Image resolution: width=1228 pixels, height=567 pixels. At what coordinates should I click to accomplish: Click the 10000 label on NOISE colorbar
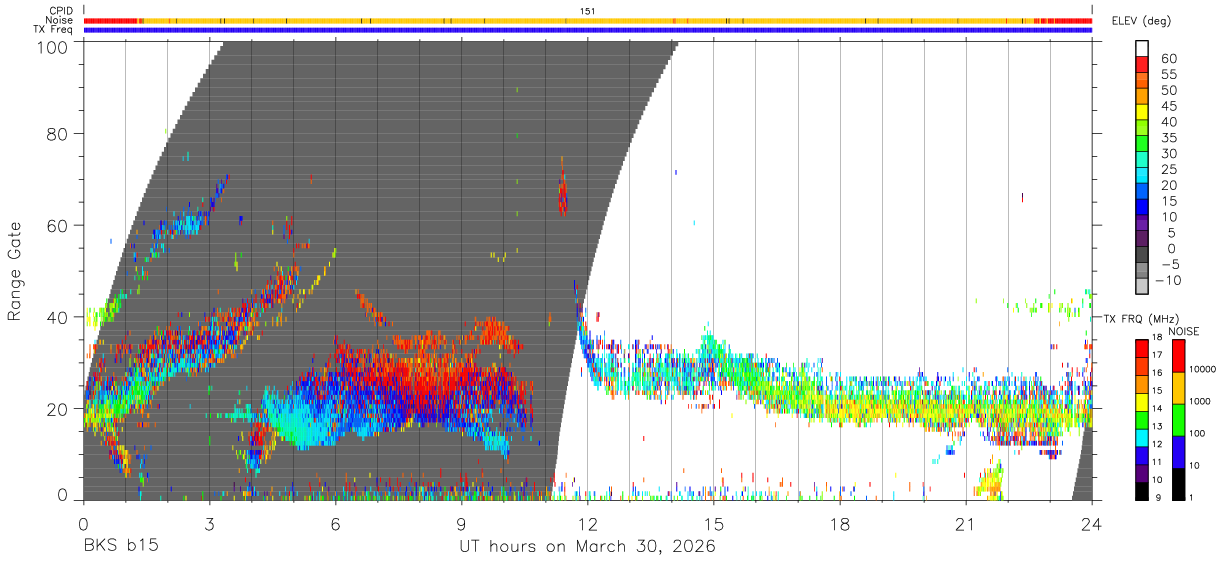(x=1202, y=369)
